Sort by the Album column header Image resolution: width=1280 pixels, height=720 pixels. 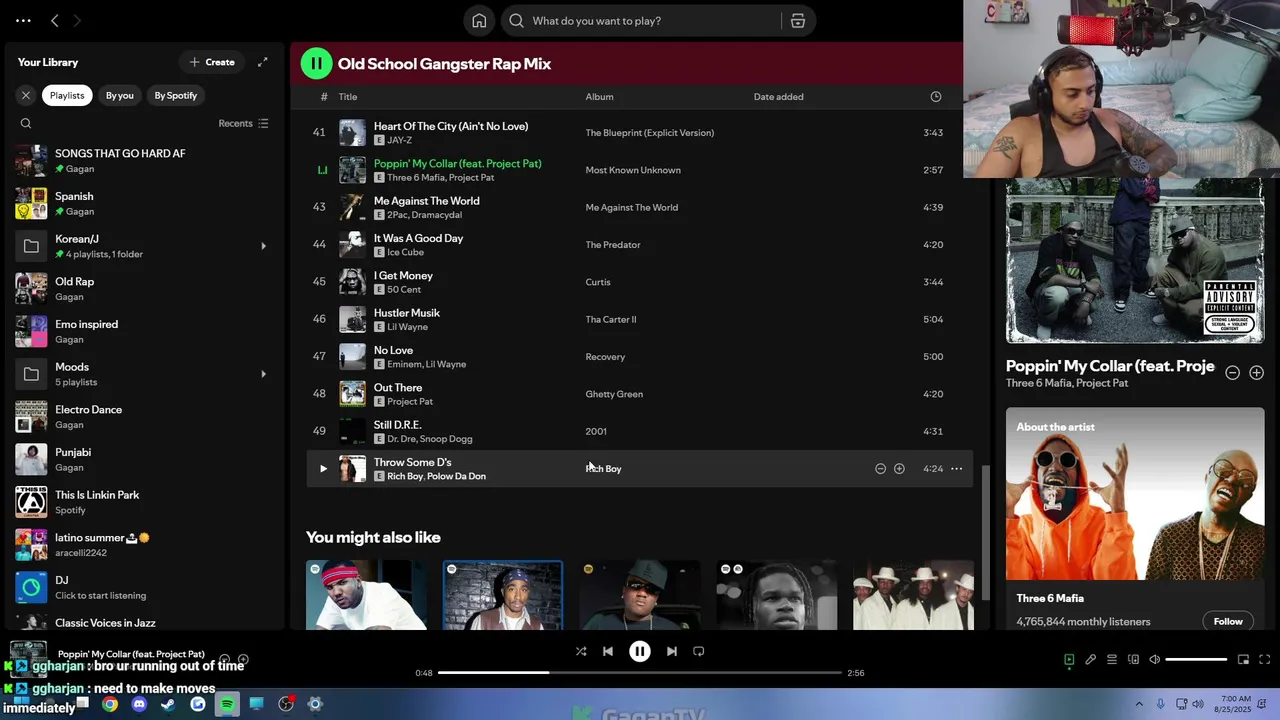(599, 97)
